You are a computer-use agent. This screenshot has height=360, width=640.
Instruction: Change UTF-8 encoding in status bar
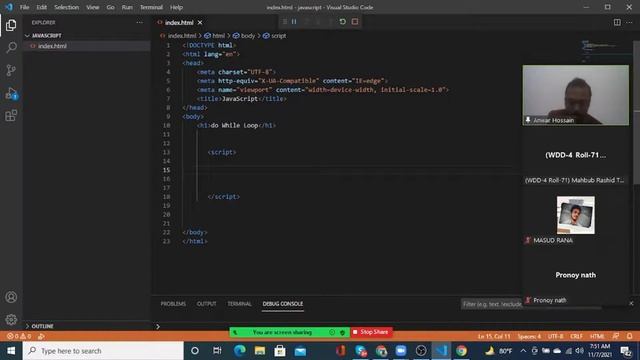tap(556, 336)
